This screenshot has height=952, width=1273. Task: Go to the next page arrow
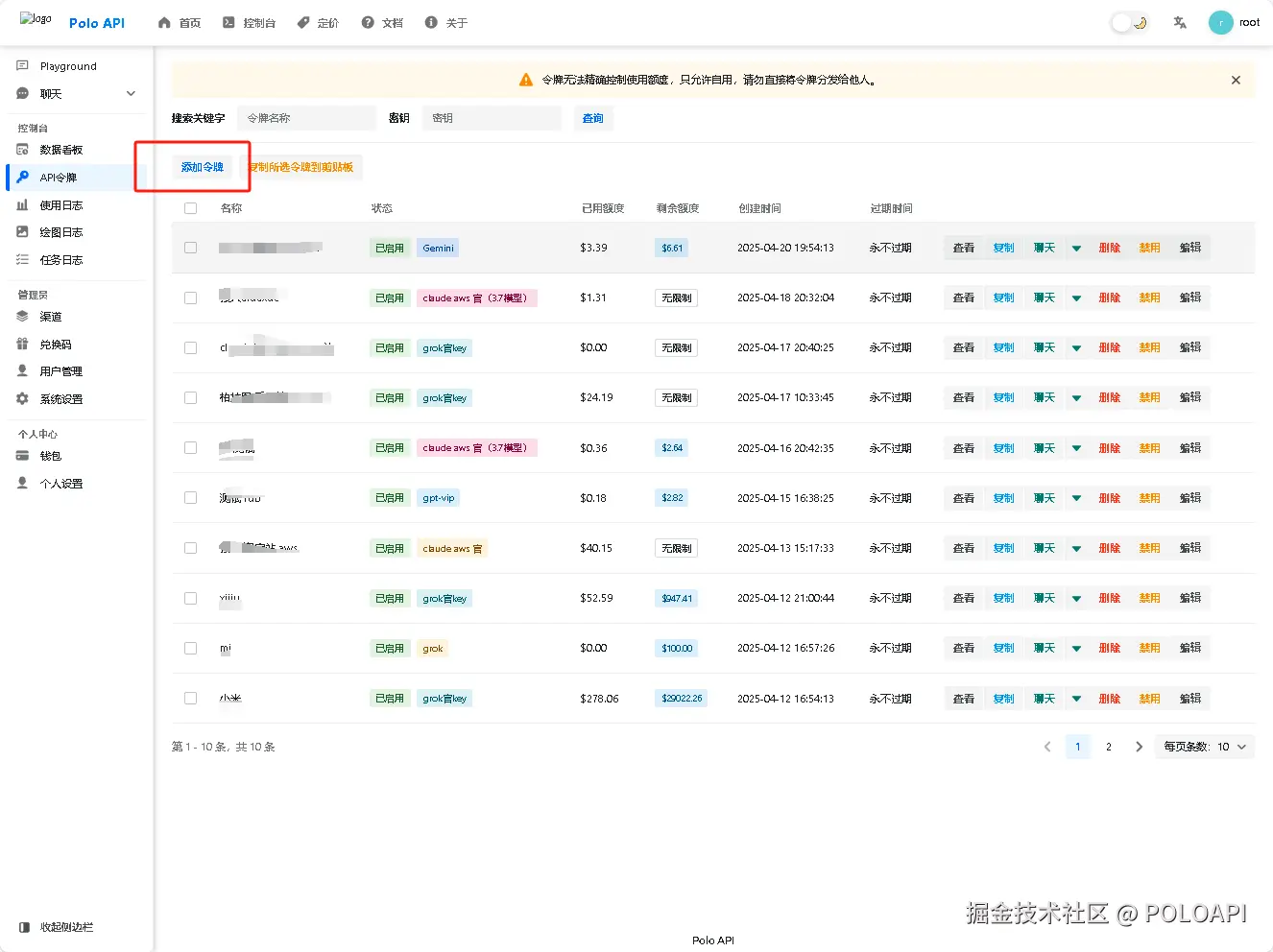[x=1139, y=747]
